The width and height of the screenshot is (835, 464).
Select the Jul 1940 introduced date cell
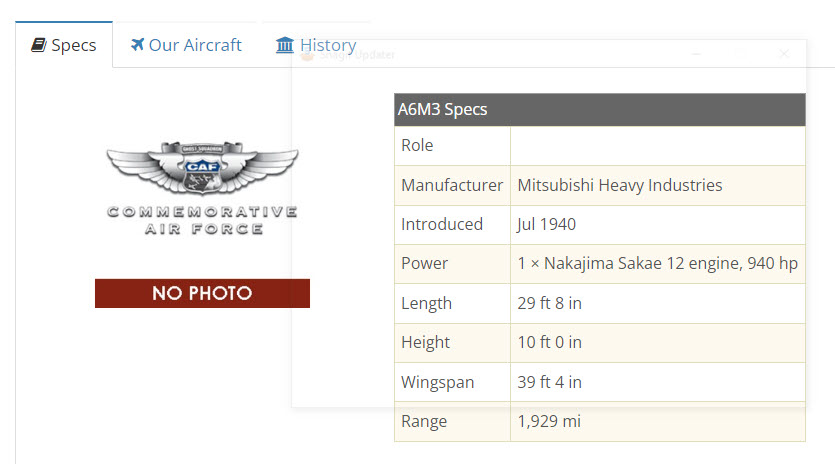pyautogui.click(x=547, y=224)
